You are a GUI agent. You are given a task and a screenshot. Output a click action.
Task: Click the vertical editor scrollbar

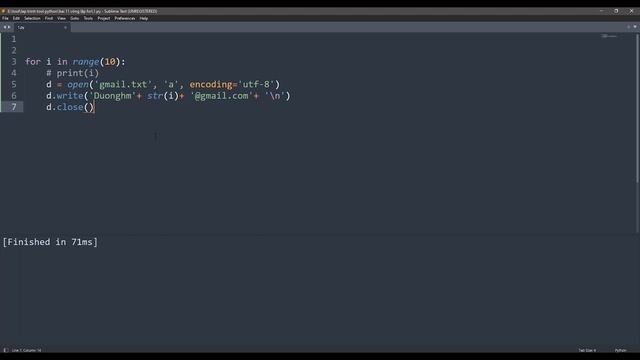point(637,108)
